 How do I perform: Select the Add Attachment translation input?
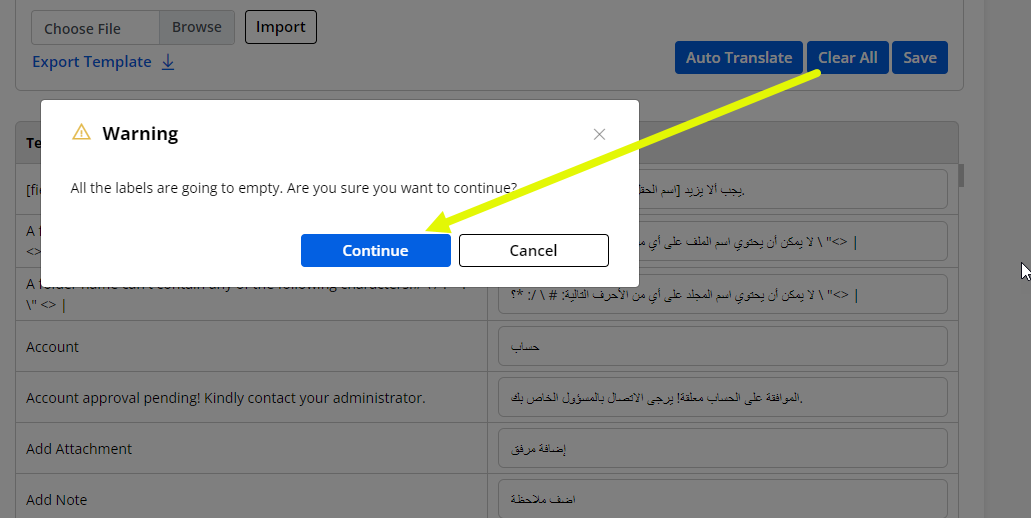click(722, 449)
